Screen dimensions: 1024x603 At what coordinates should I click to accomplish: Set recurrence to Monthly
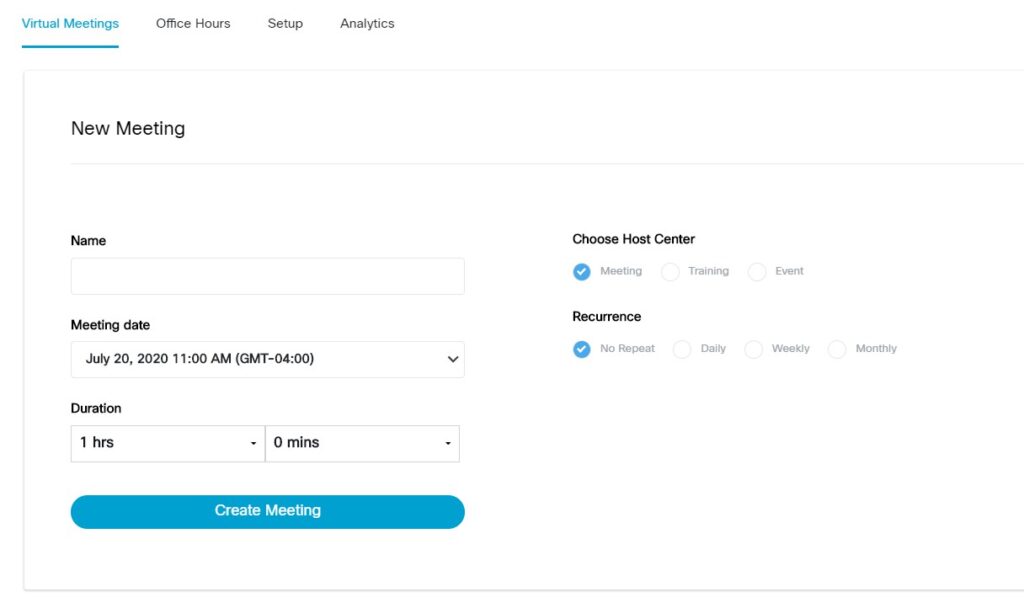click(837, 349)
